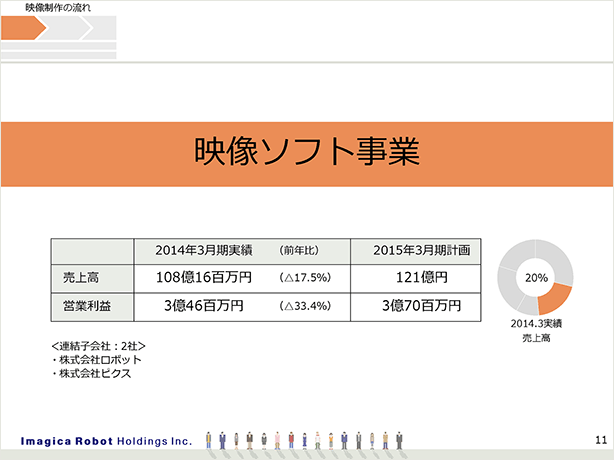Viewport: 614px width, 460px height.
Task: Click the chart caption 2014.3実績
Action: 536,323
